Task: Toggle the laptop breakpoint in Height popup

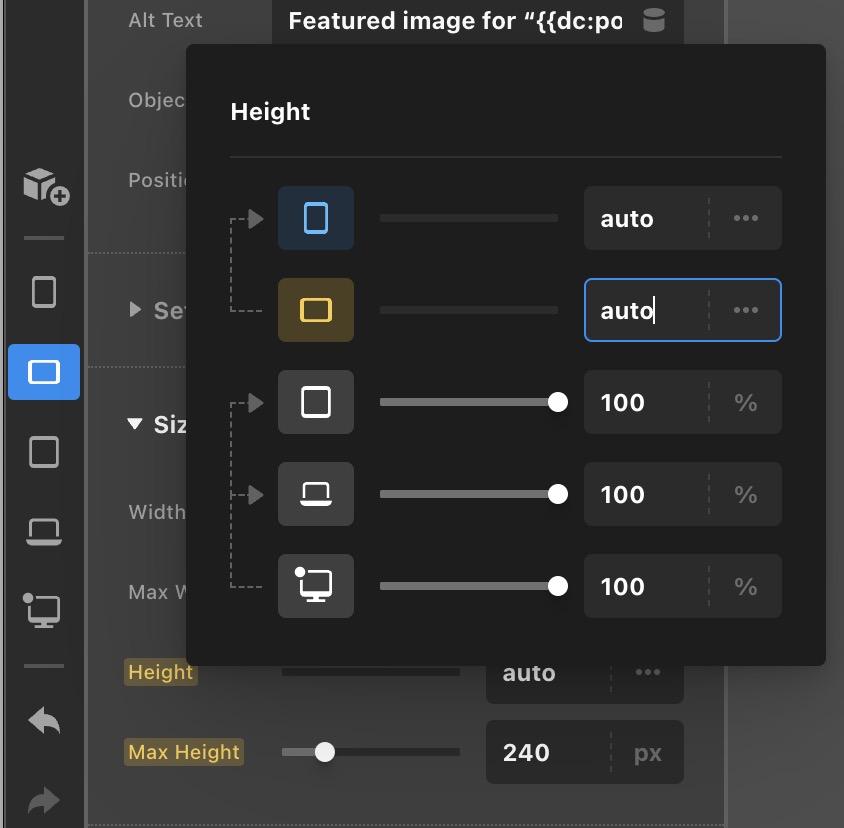Action: click(316, 494)
